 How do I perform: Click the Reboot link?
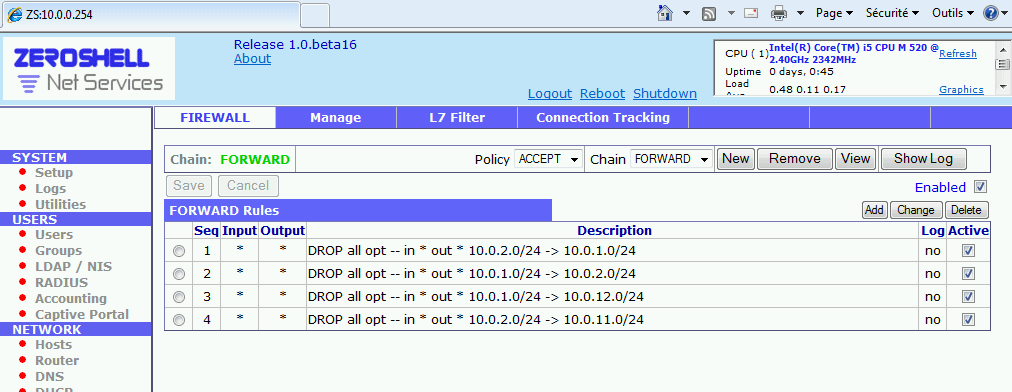pos(602,94)
